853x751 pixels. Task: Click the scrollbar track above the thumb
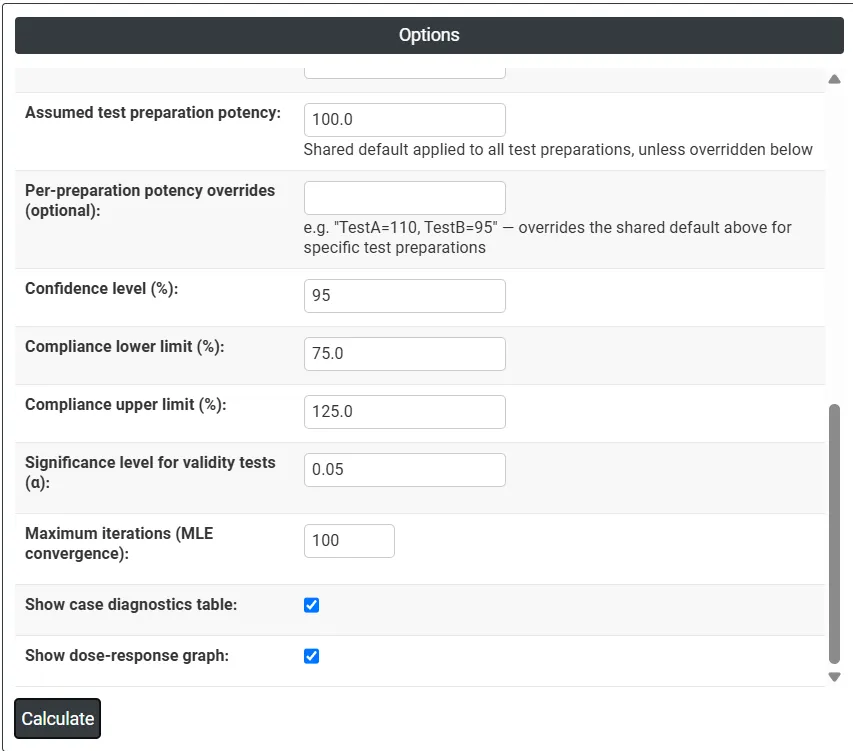pyautogui.click(x=834, y=245)
